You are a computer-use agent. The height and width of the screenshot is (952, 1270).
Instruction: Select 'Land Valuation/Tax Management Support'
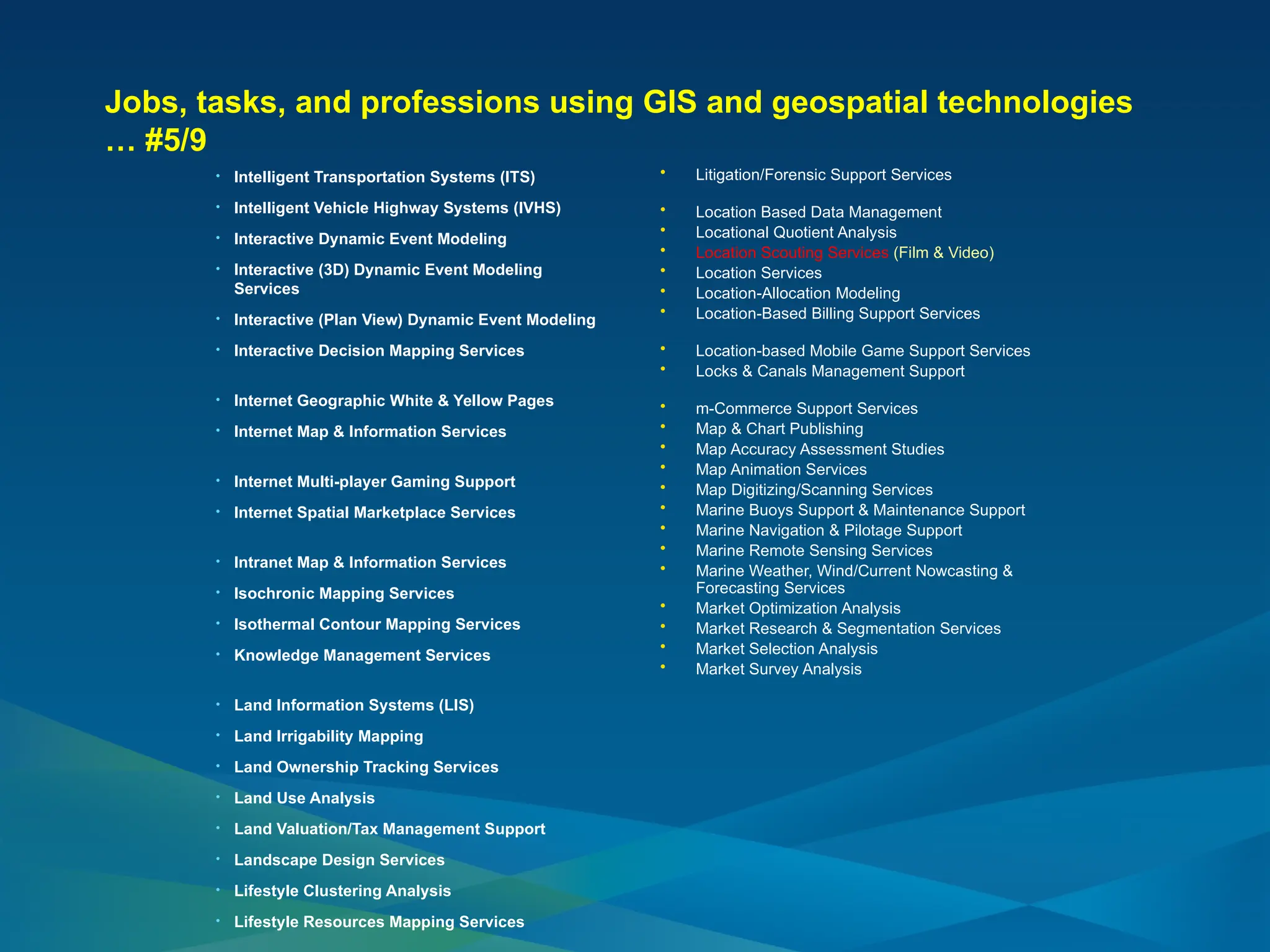[x=389, y=829]
